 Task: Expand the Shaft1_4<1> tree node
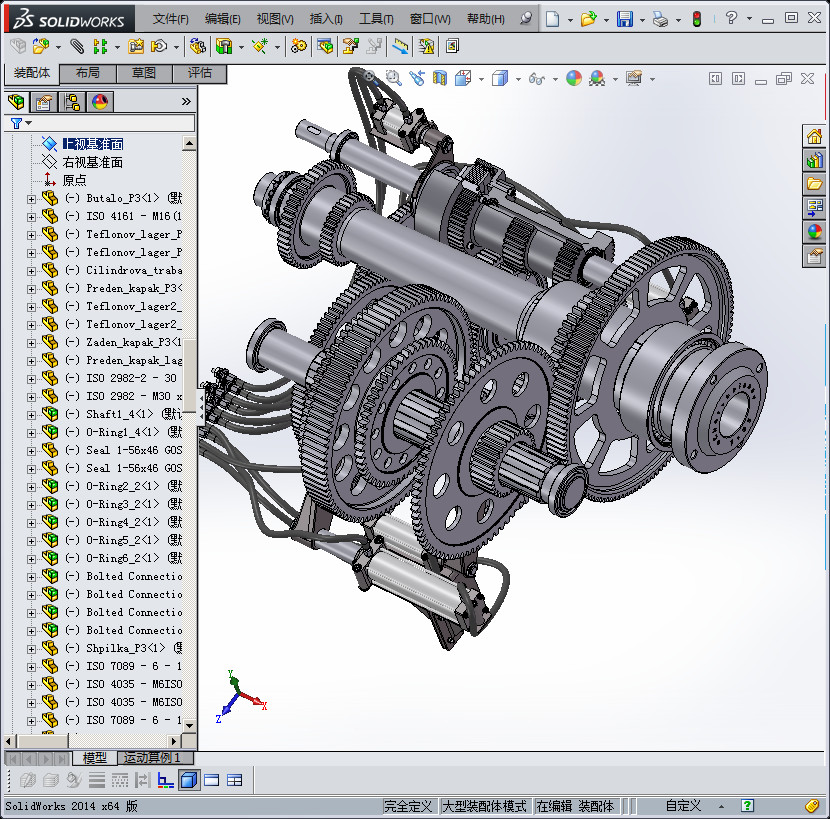[31, 414]
